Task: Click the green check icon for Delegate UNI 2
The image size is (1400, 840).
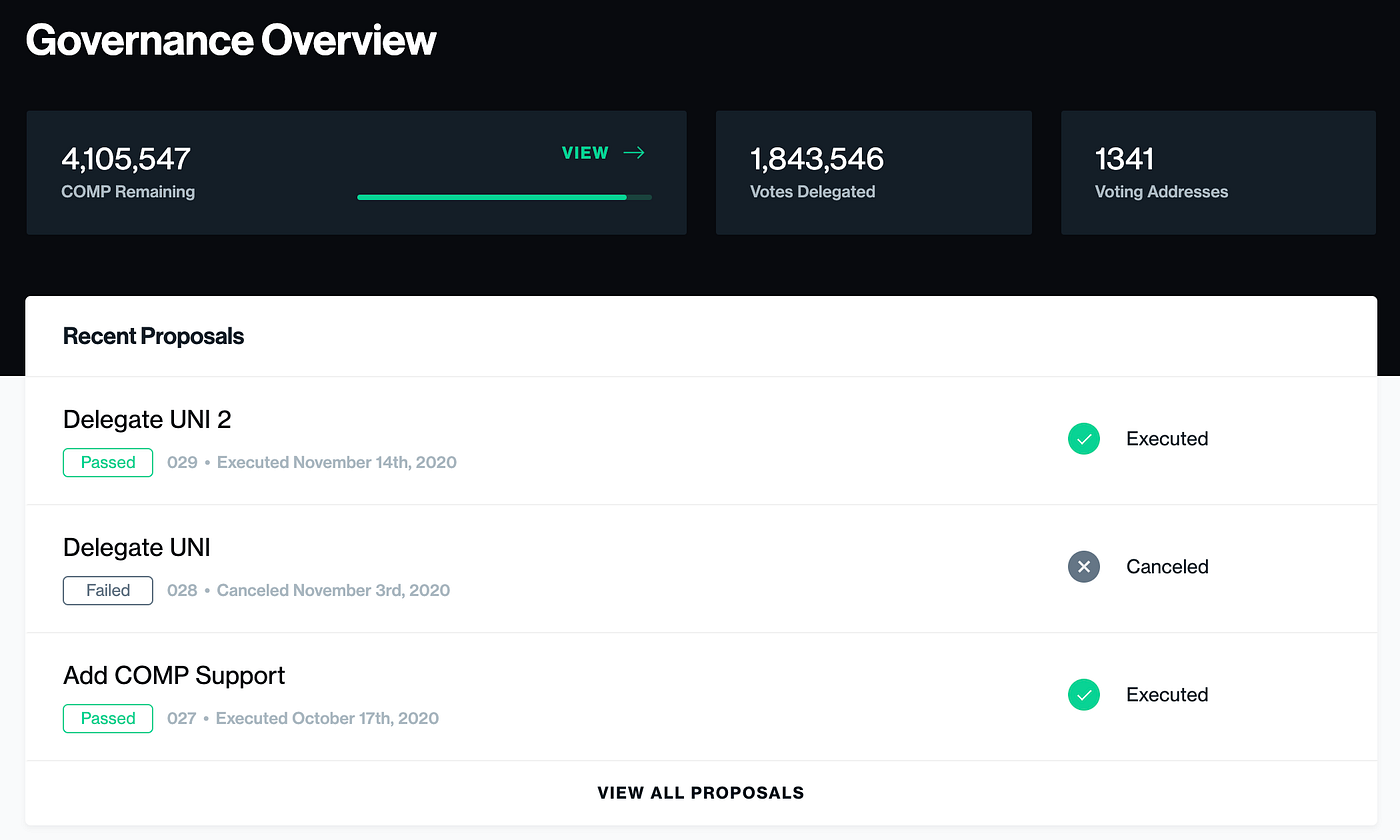Action: tap(1084, 438)
